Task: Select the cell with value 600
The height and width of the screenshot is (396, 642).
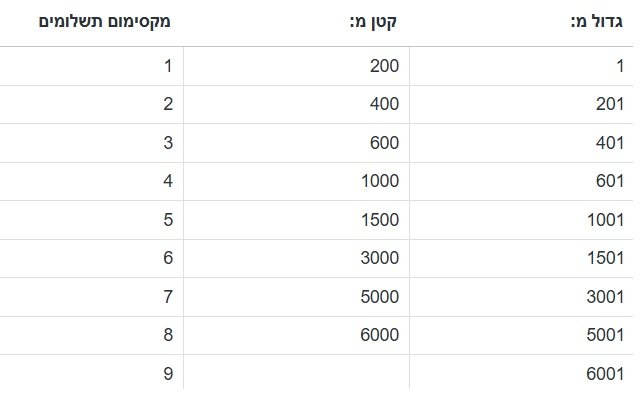Action: (296, 143)
